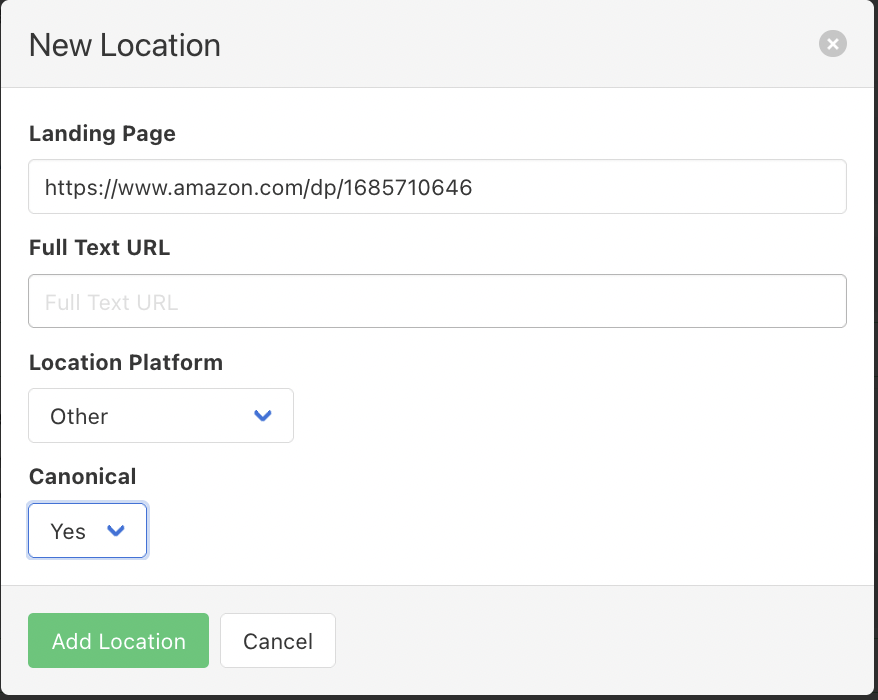Select the Other value in platform selector
This screenshot has height=700, width=878.
click(x=79, y=416)
